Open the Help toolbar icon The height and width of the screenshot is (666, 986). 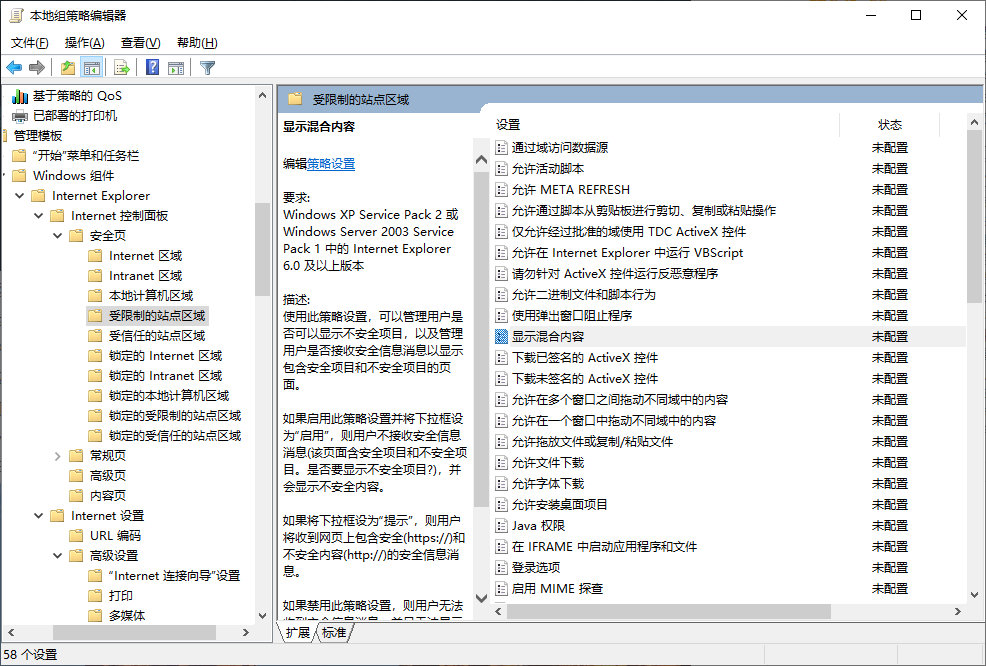tap(152, 67)
